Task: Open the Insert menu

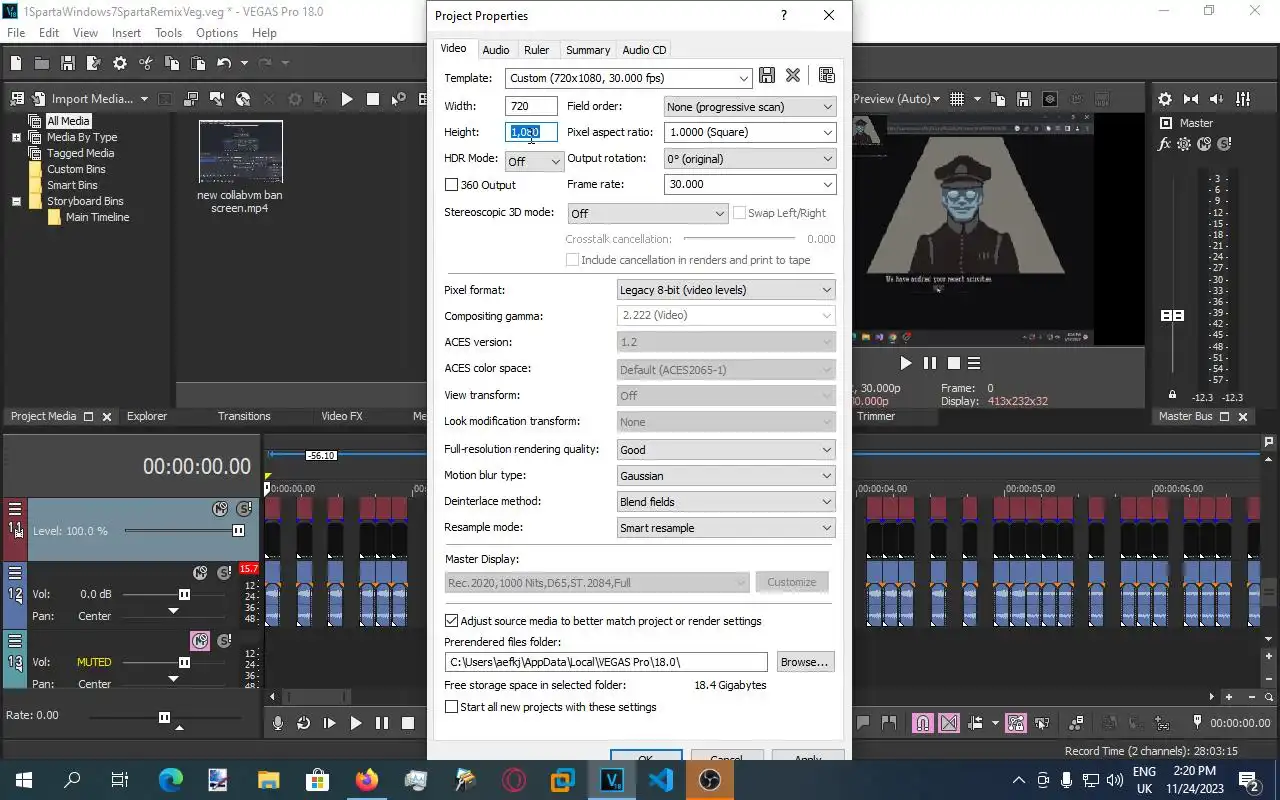Action: (126, 33)
